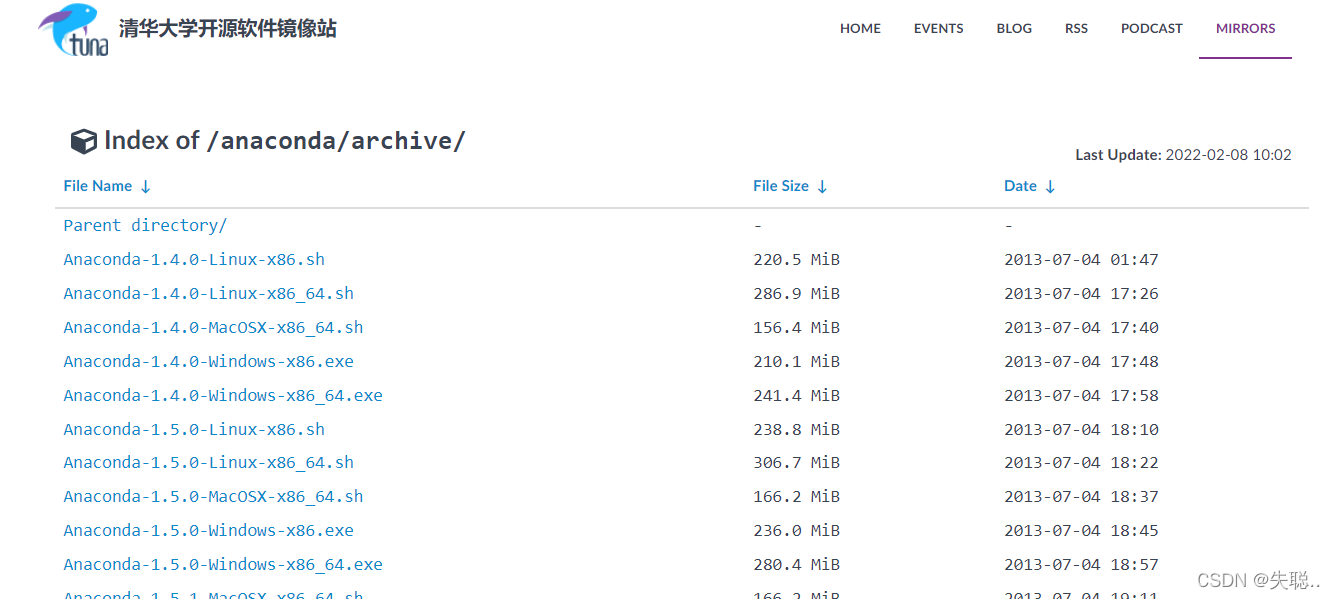Open the HOME nav item
Screen dimensions: 1335x599
point(860,28)
